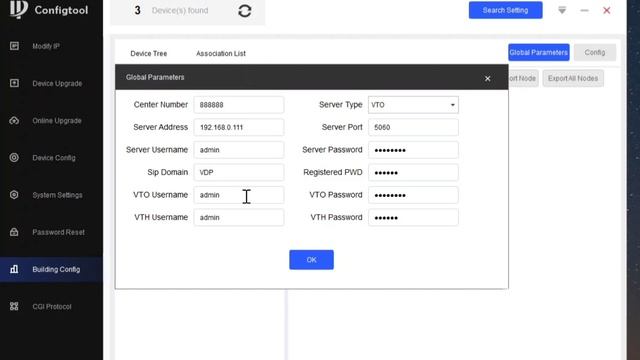Close the Global Parameters dialog
This screenshot has height=360, width=640.
click(487, 78)
